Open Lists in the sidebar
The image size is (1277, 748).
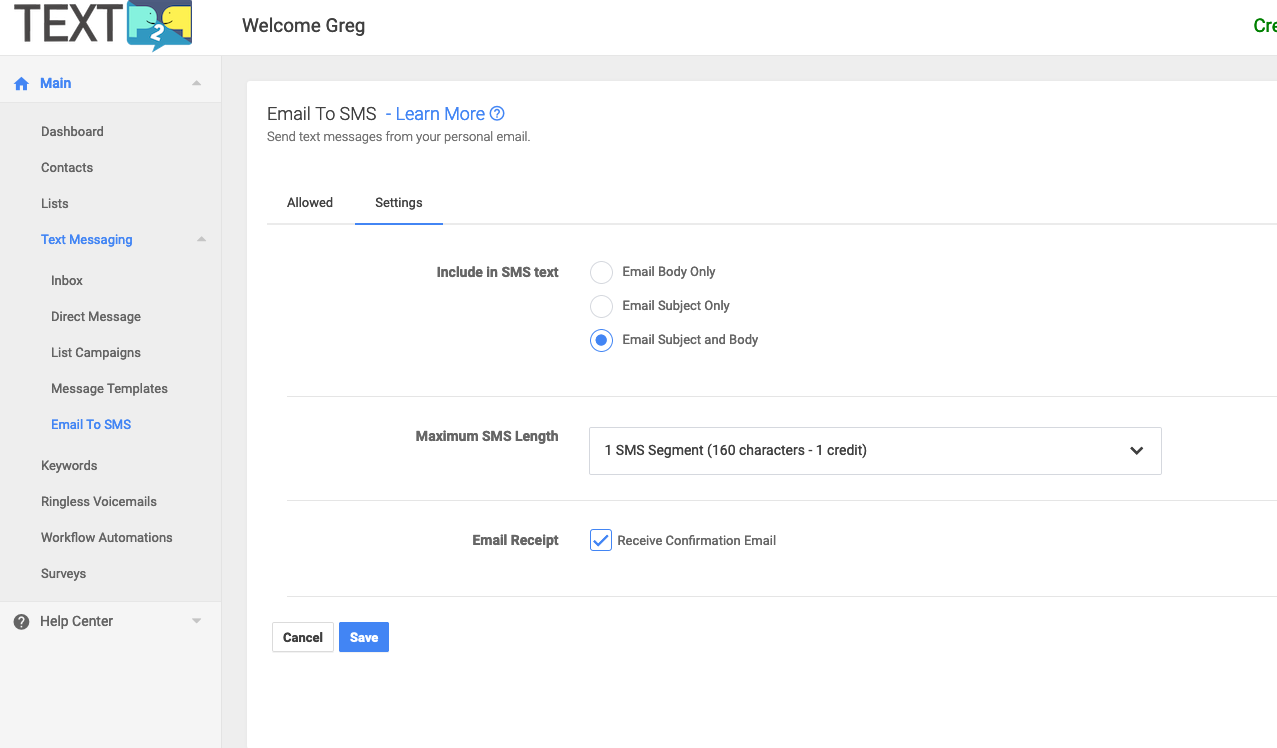tap(55, 204)
